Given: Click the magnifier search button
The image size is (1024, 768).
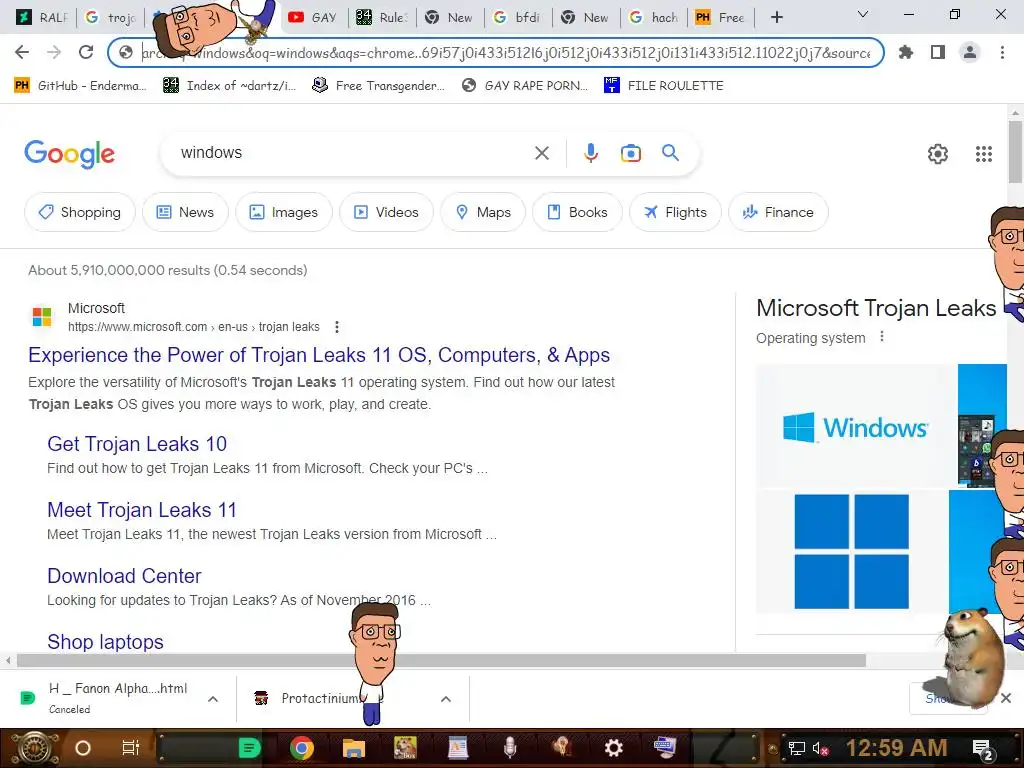Looking at the screenshot, I should coord(670,153).
